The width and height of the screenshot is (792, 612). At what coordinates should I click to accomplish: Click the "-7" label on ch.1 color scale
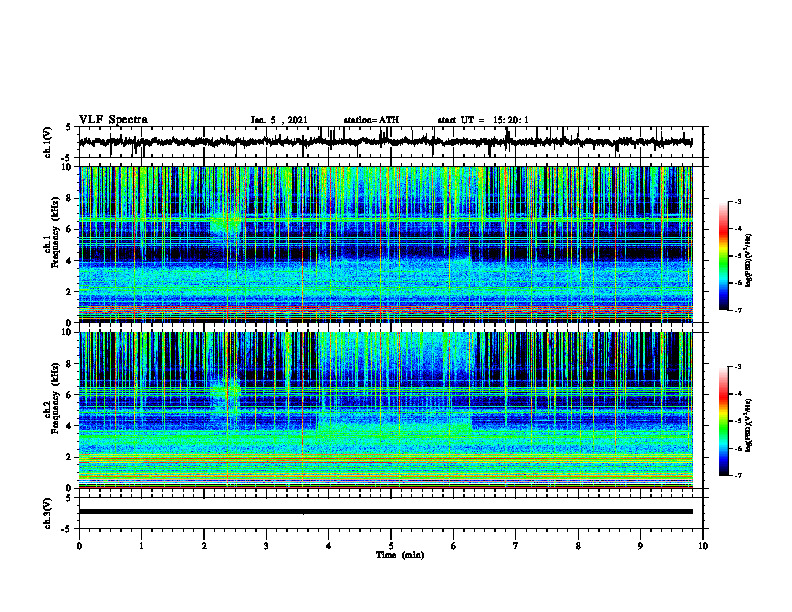(x=738, y=310)
